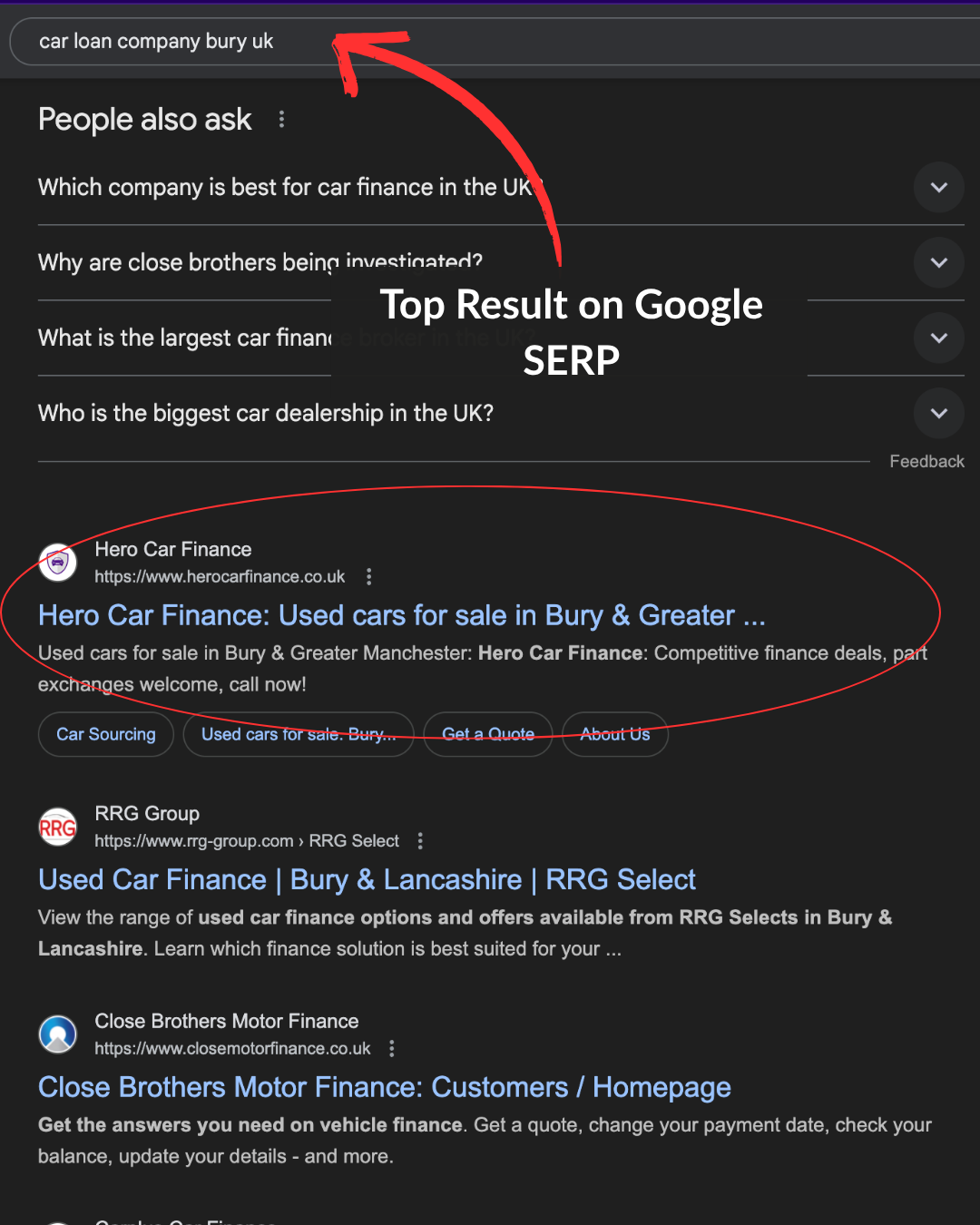Open 'Hero Car Finance: Used cars for sale' result
This screenshot has width=980, height=1225.
click(x=401, y=615)
